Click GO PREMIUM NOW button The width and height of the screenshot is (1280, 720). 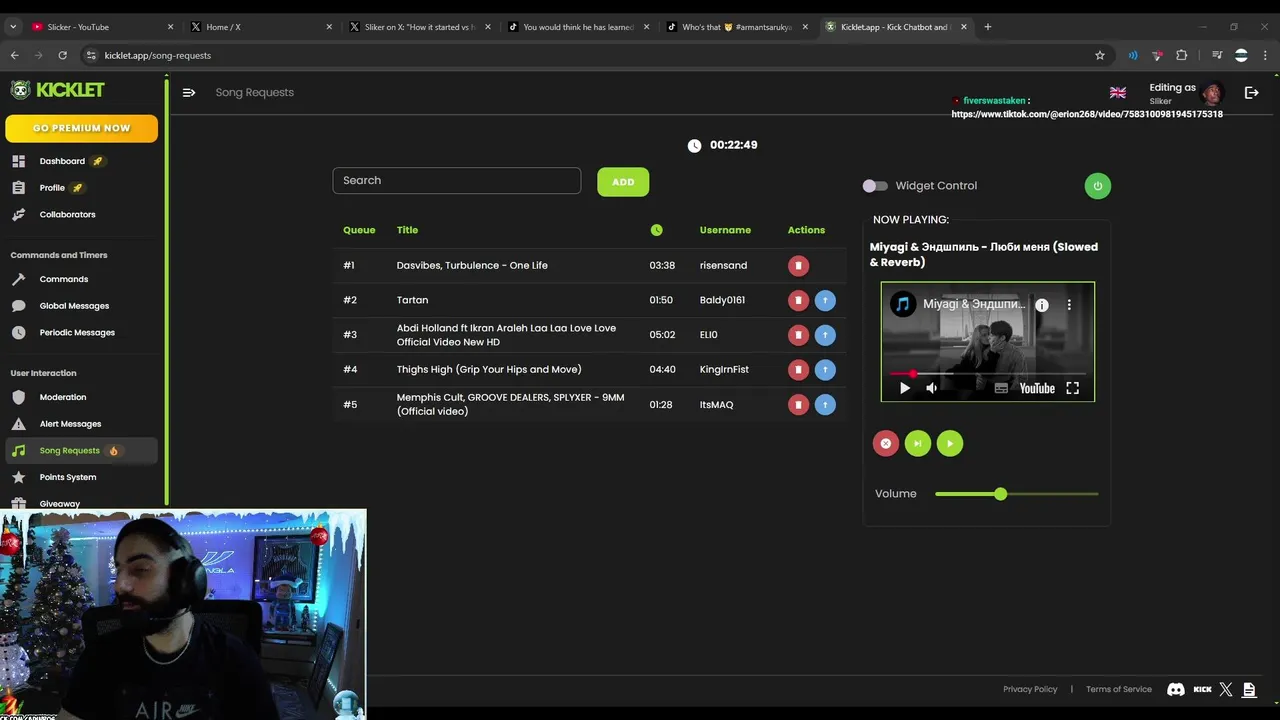(81, 128)
